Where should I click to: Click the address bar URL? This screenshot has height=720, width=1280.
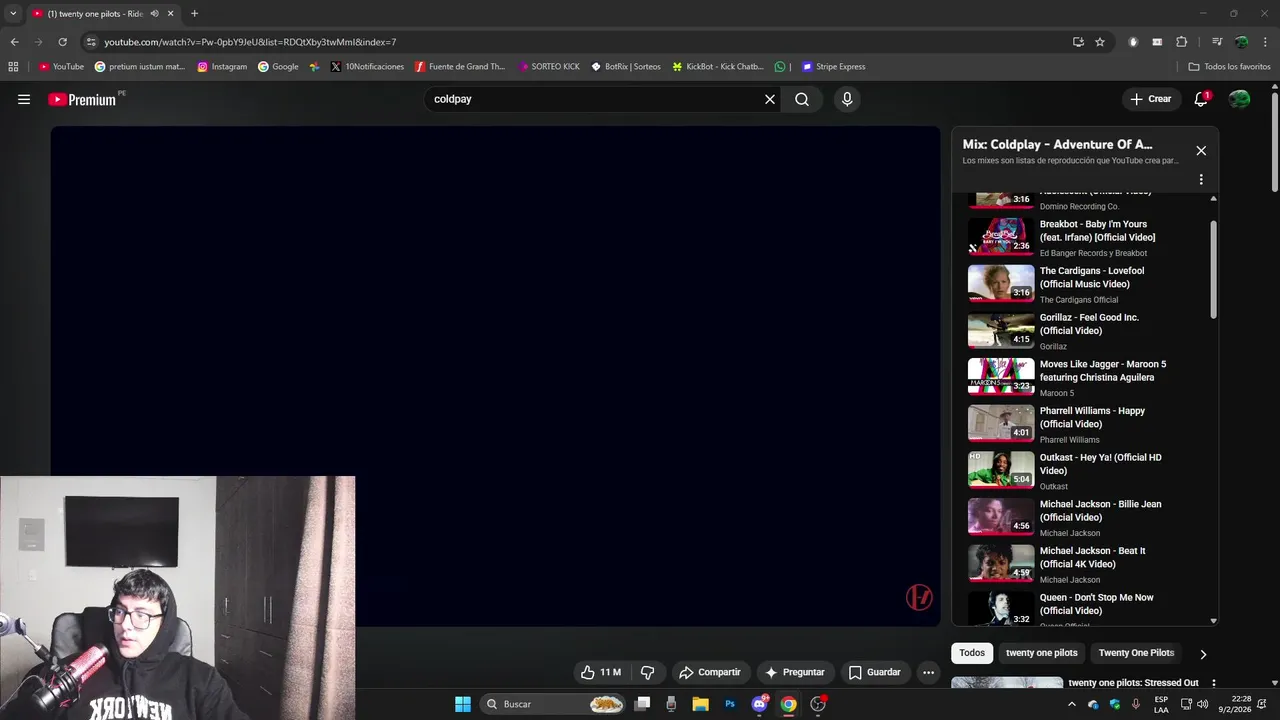coord(250,42)
